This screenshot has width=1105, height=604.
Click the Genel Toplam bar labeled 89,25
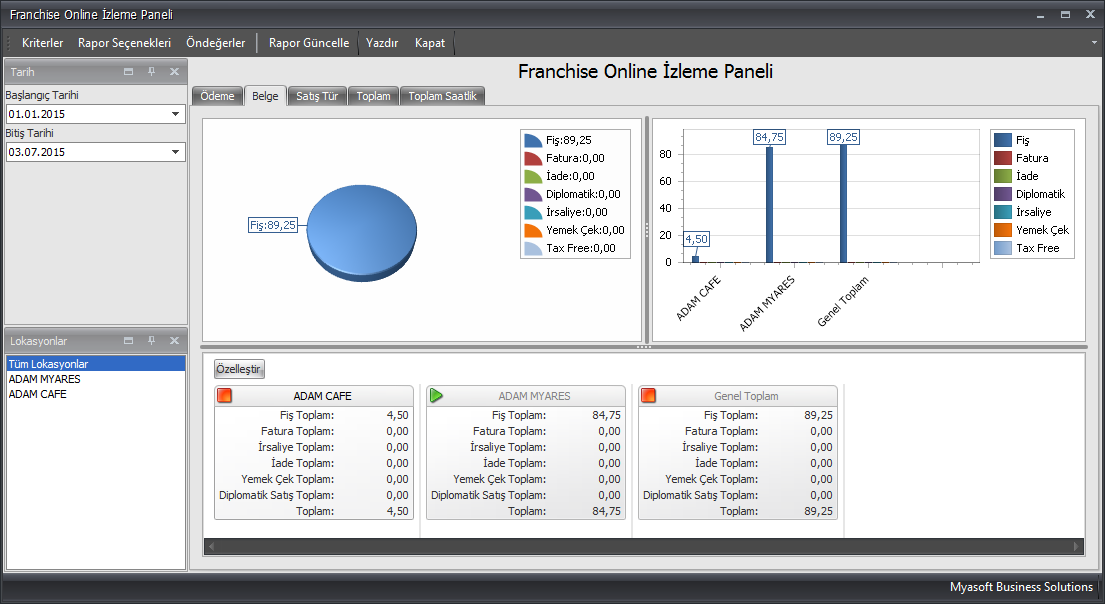coord(844,204)
